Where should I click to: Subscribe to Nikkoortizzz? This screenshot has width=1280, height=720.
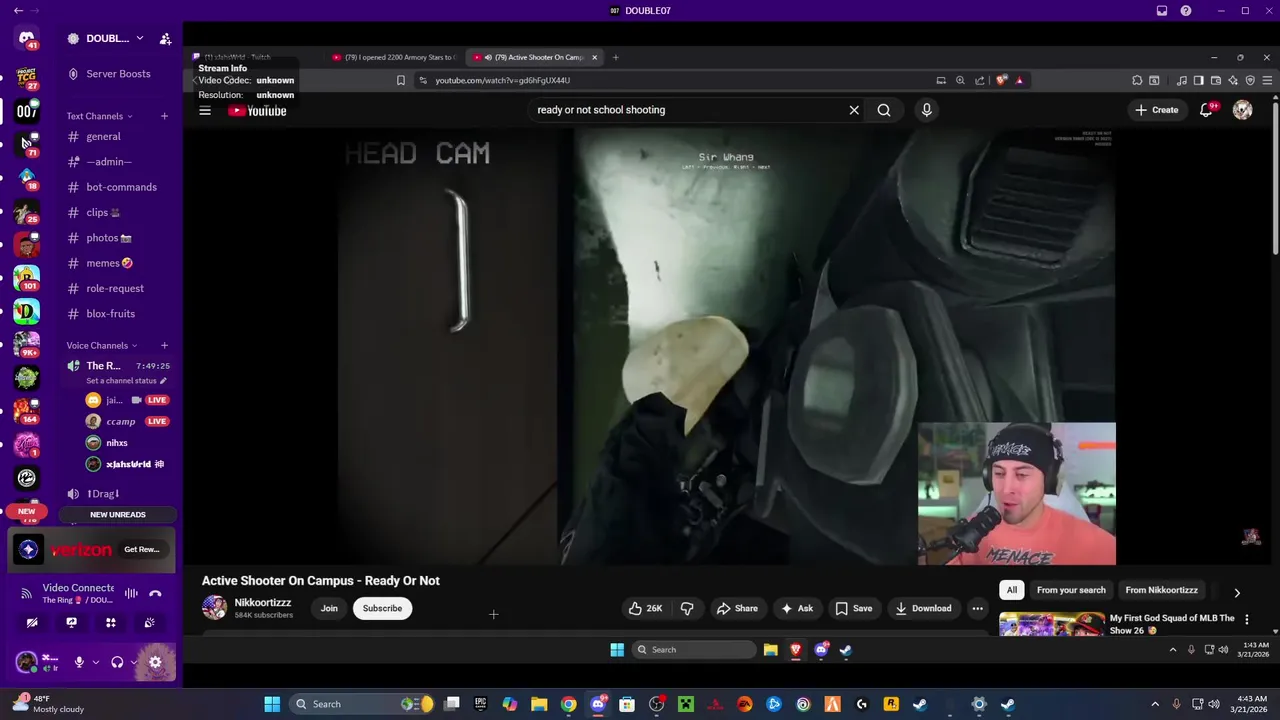pyautogui.click(x=382, y=608)
